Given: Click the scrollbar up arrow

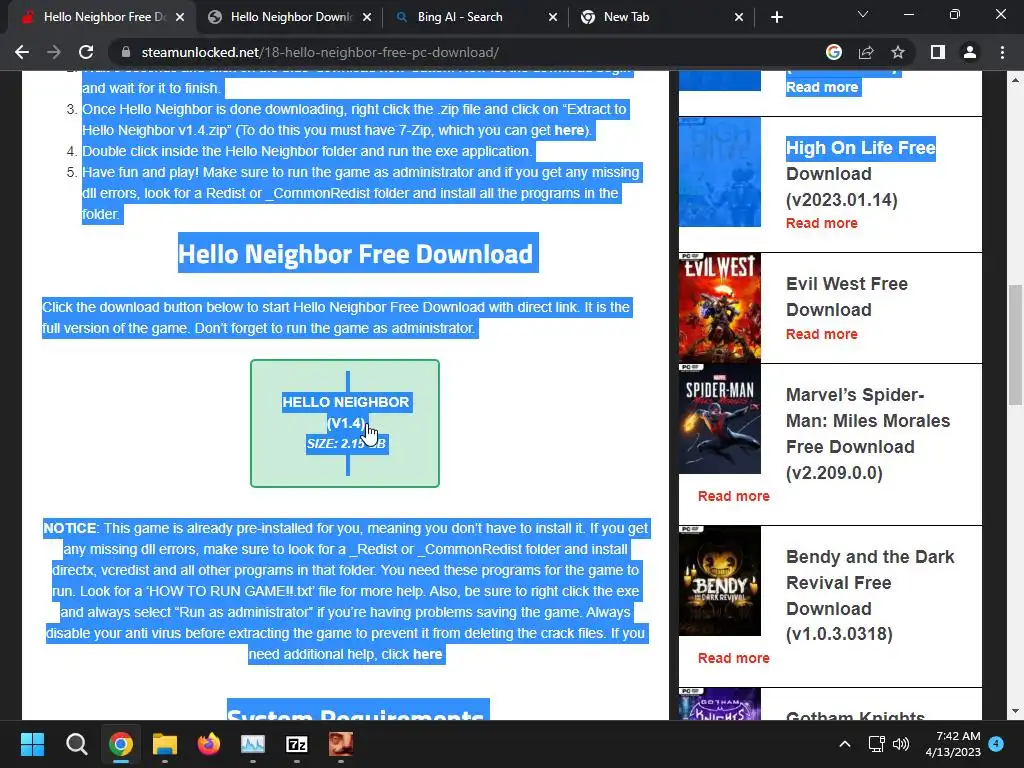Looking at the screenshot, I should pos(1015,80).
